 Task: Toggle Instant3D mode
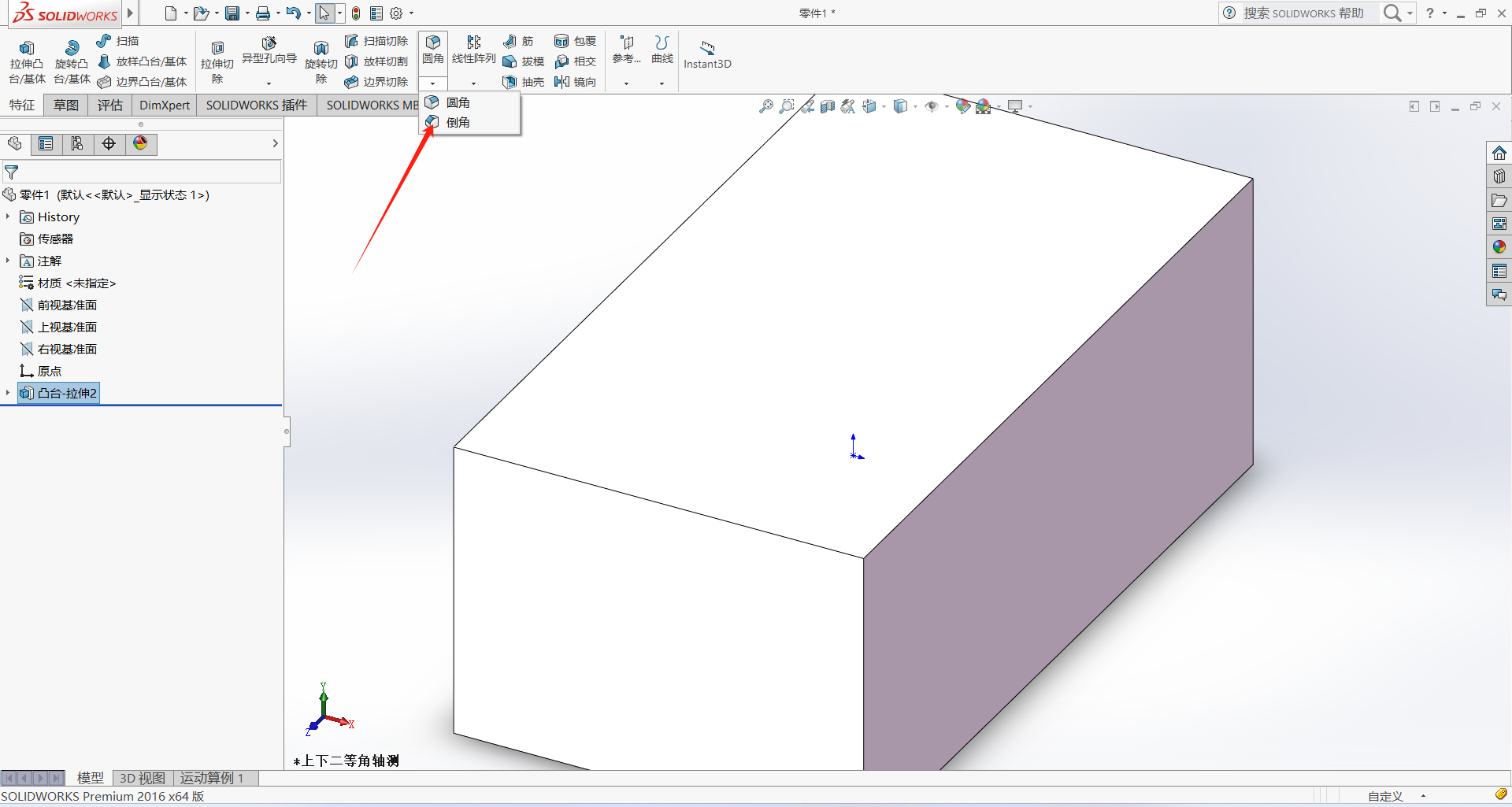pyautogui.click(x=707, y=54)
